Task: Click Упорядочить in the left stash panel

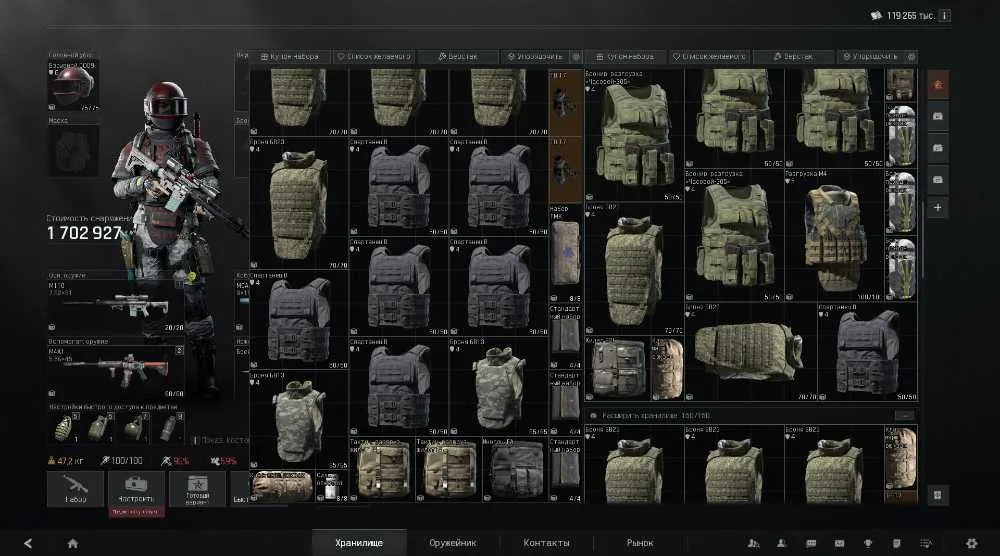Action: (534, 57)
